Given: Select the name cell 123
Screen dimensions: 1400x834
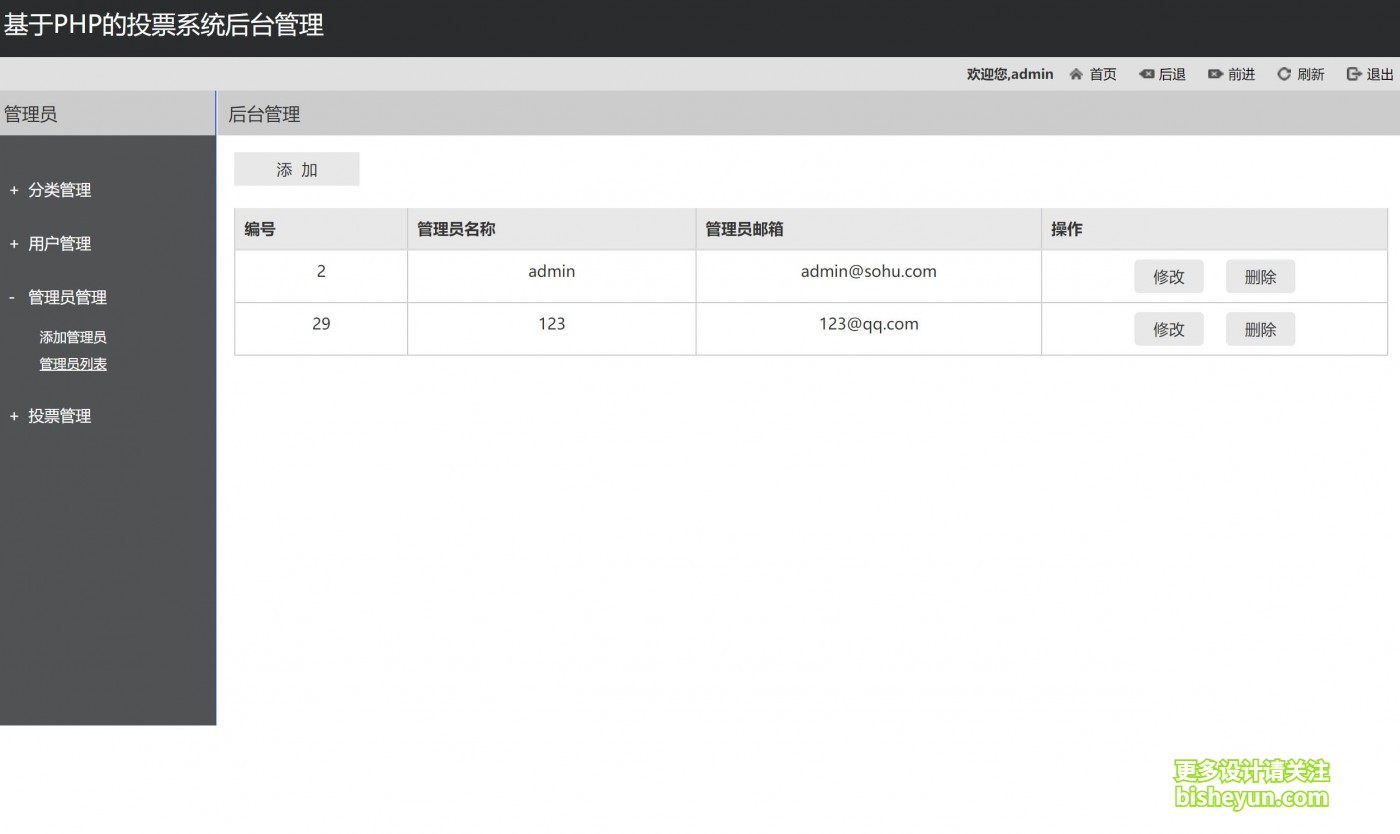Looking at the screenshot, I should tap(552, 329).
